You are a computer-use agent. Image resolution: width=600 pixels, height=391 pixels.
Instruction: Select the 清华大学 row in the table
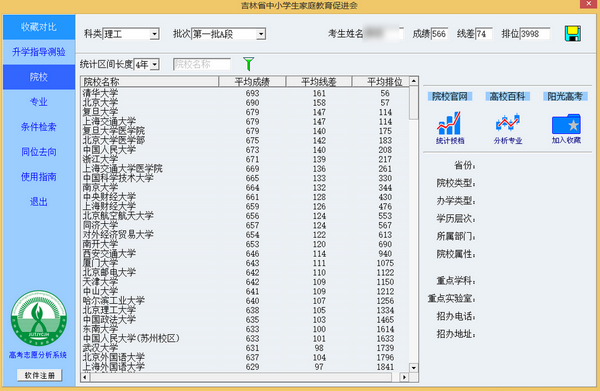(245, 93)
